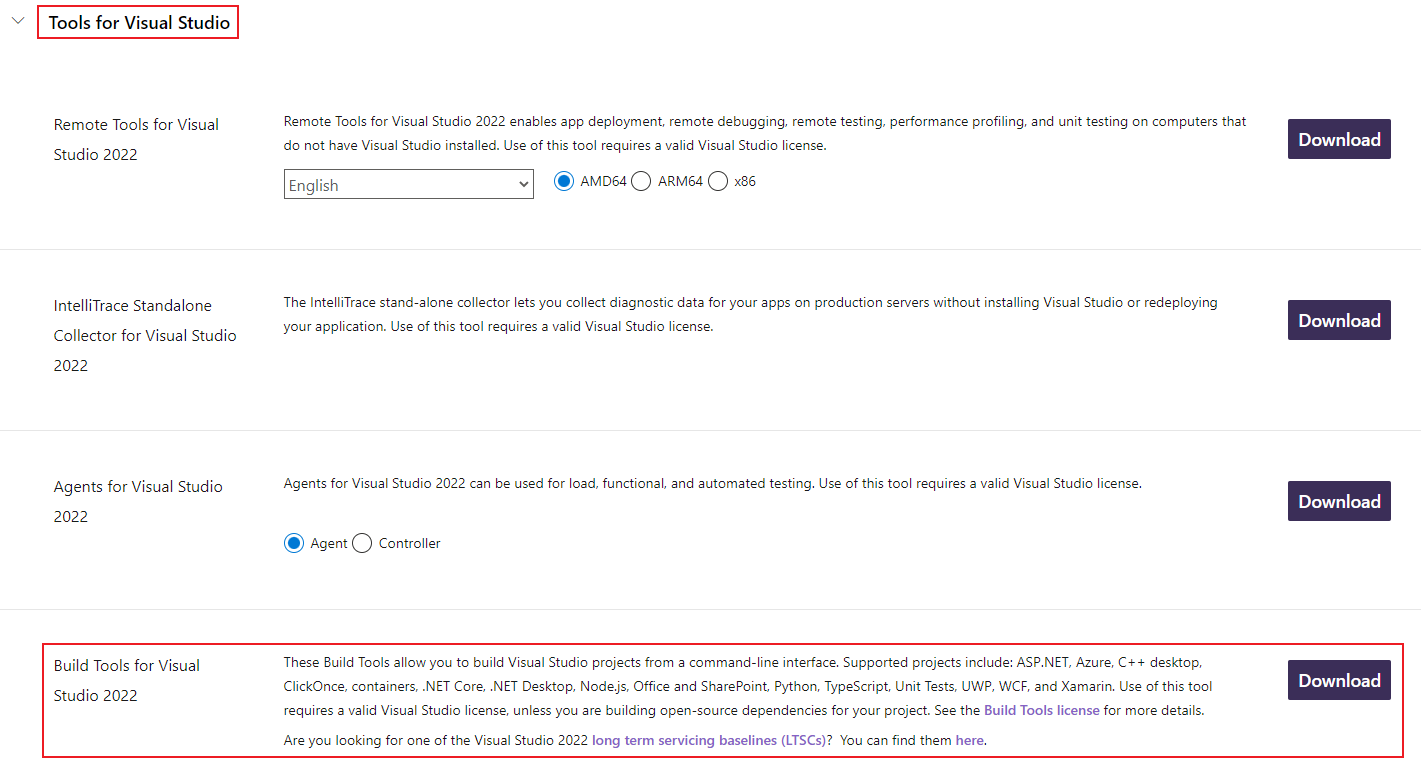1421x763 pixels.
Task: Click the IntelliTrace Standalone Collector title
Action: [145, 335]
